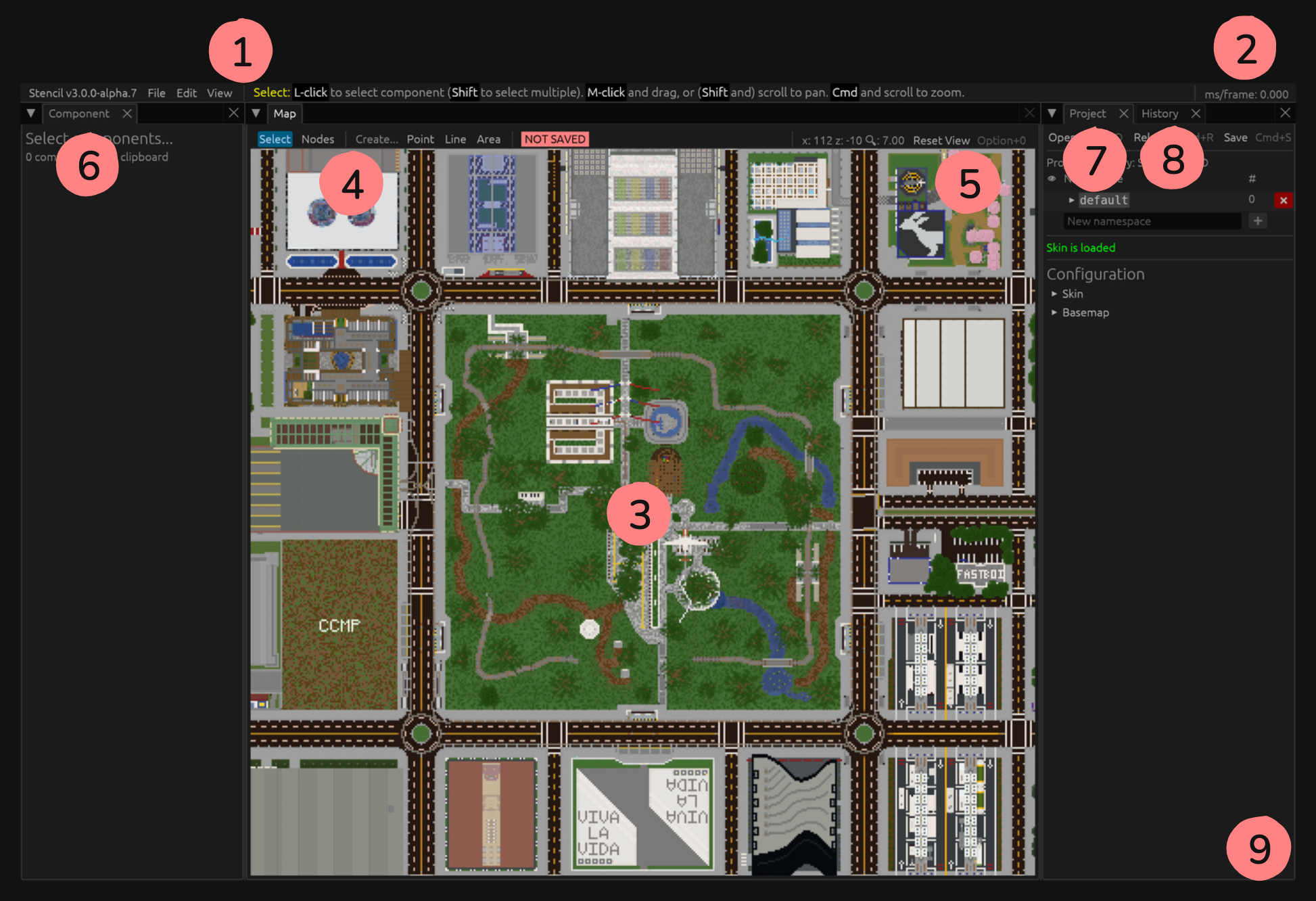
Task: Click the 'ms/frame: 0.000' readout
Action: point(1246,94)
